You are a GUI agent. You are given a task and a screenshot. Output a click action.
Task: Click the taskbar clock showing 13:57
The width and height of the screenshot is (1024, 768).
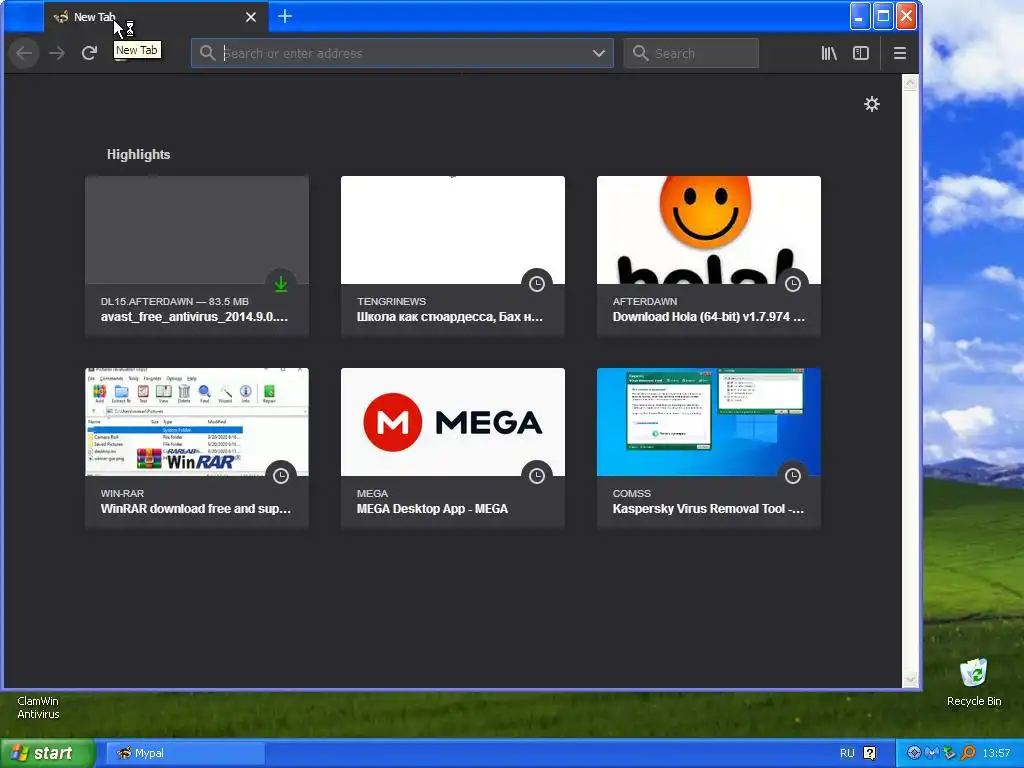pyautogui.click(x=996, y=753)
